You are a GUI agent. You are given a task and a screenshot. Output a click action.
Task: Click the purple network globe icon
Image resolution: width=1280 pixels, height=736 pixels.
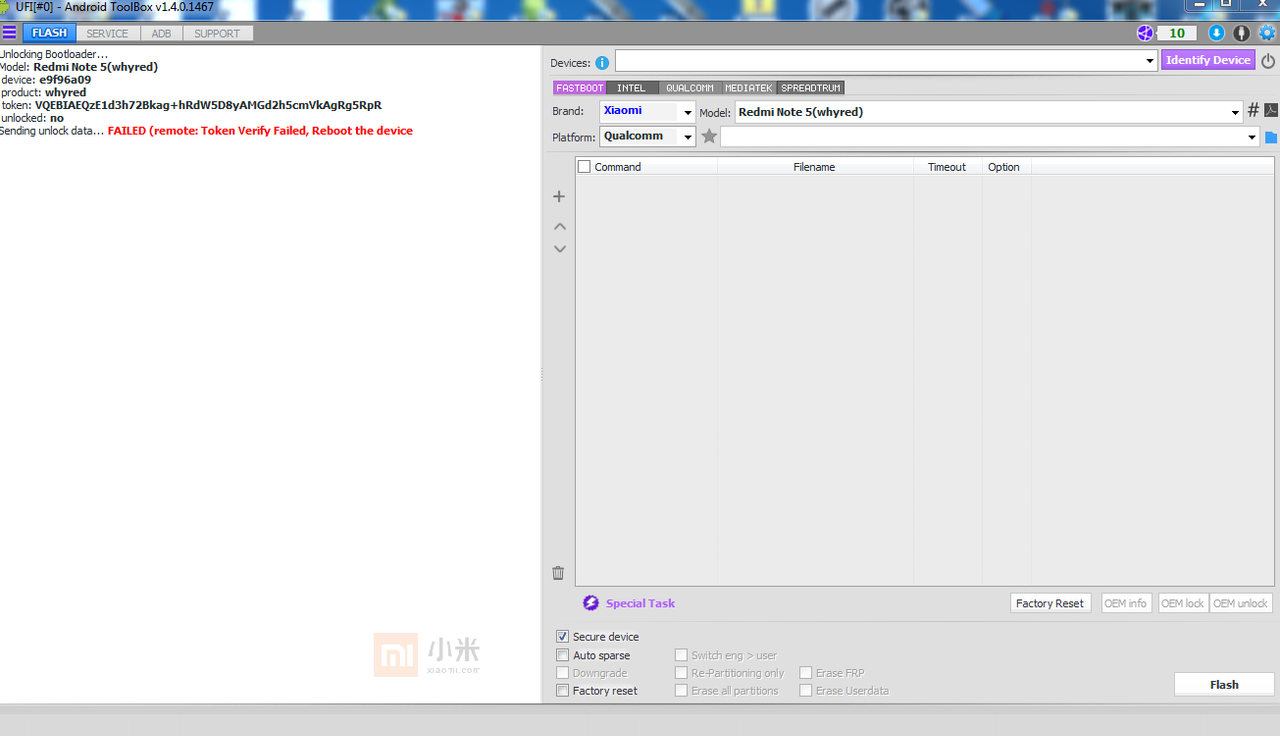pos(1145,33)
